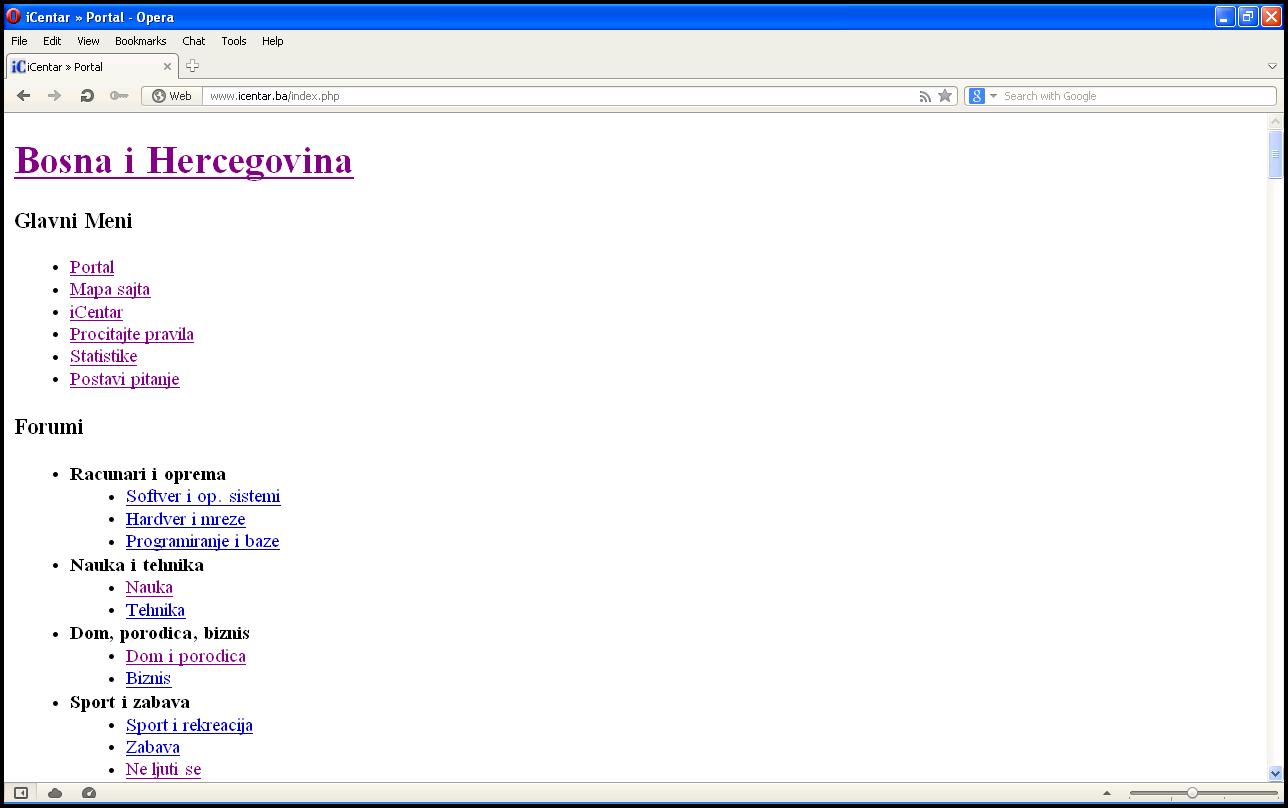The width and height of the screenshot is (1288, 808).
Task: Expand the closed tabs chevron list
Action: pos(1272,67)
